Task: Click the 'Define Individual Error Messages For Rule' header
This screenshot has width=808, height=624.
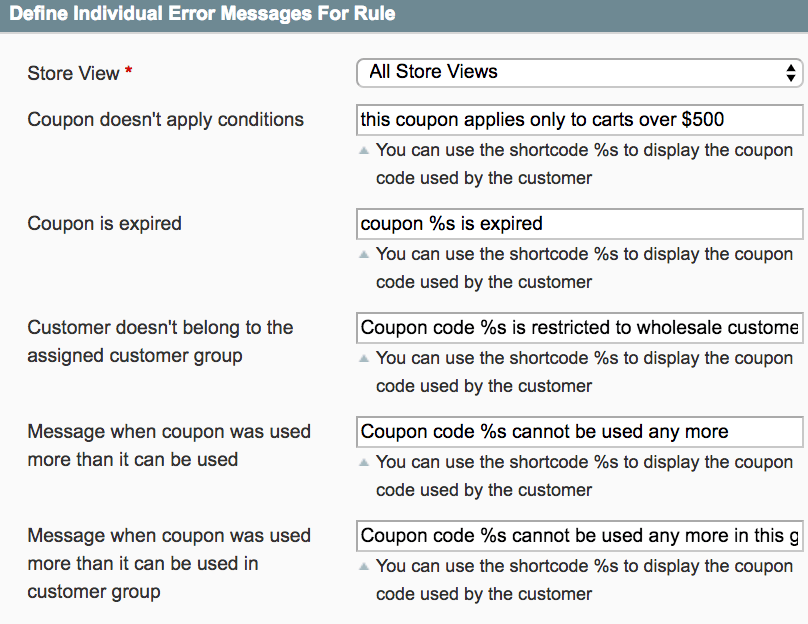Action: pyautogui.click(x=202, y=14)
